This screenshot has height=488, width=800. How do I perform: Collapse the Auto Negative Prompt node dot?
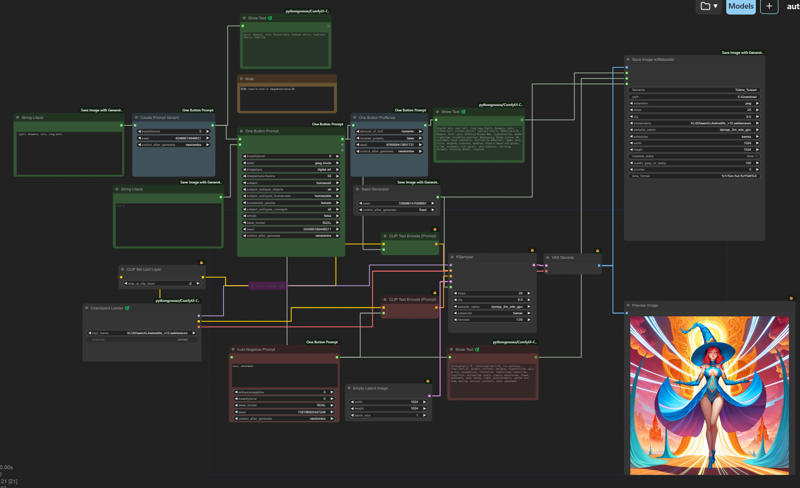pos(233,350)
